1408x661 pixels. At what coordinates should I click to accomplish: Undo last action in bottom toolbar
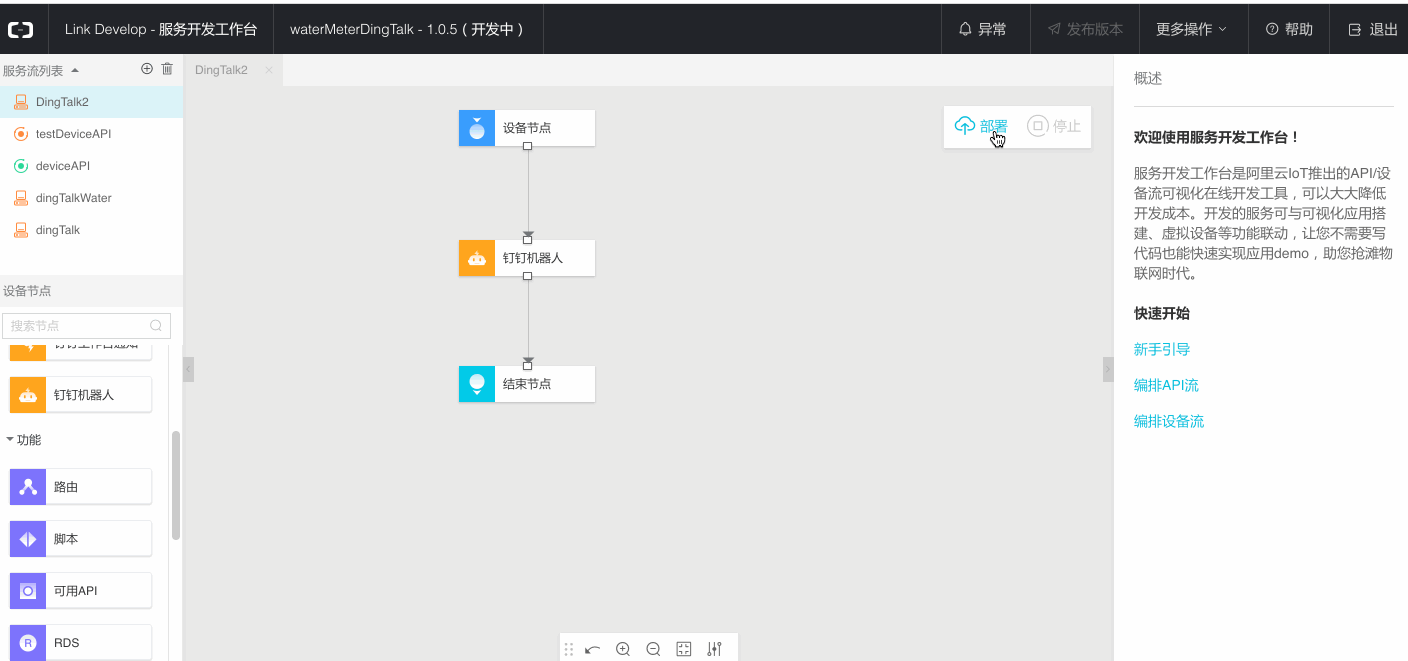[x=593, y=649]
